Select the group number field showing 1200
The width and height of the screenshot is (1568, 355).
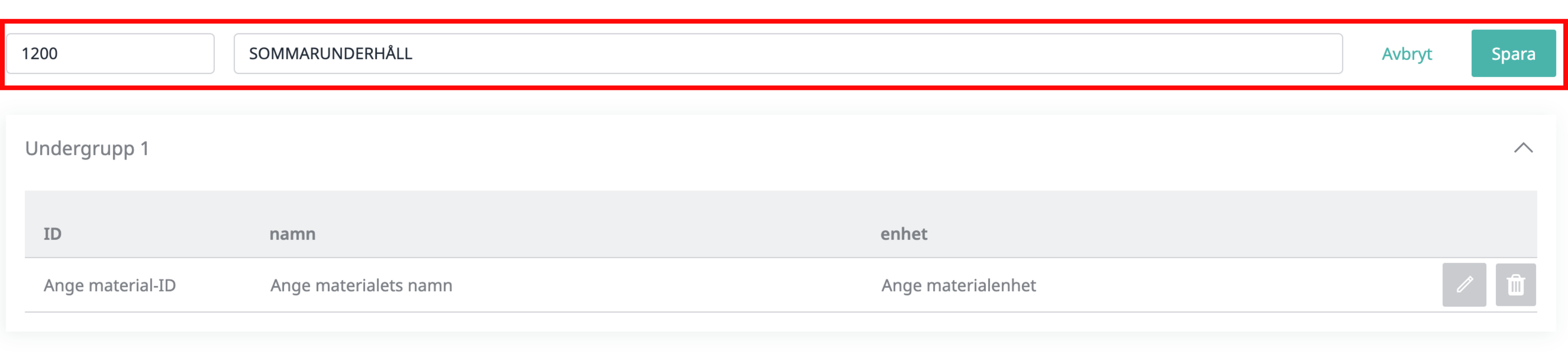click(x=110, y=54)
